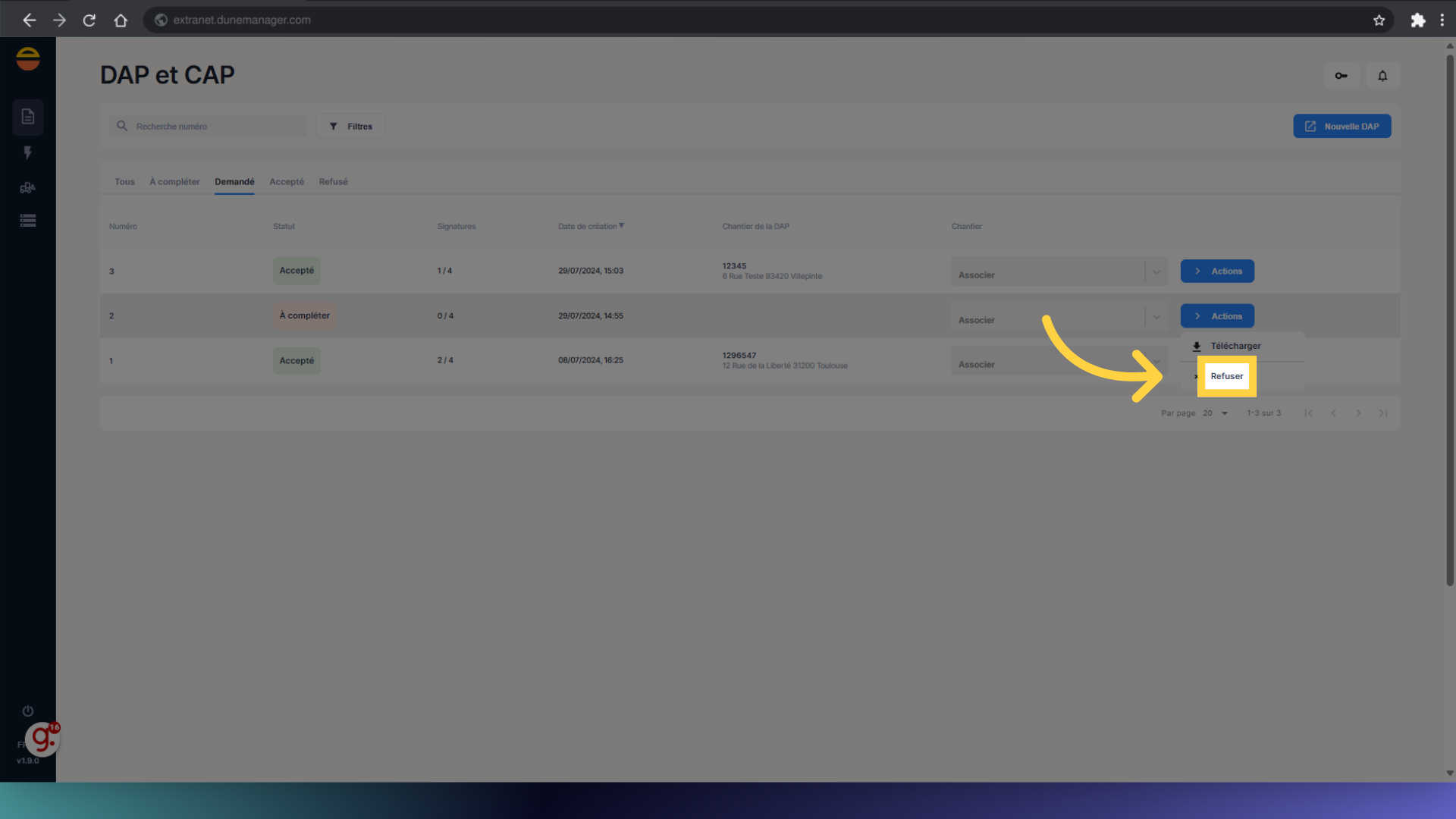Open browser extensions puzzle icon
The width and height of the screenshot is (1456, 819).
click(1417, 20)
